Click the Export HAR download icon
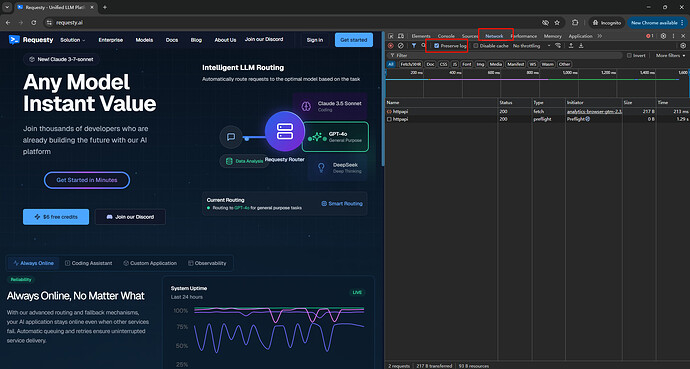 tap(581, 46)
